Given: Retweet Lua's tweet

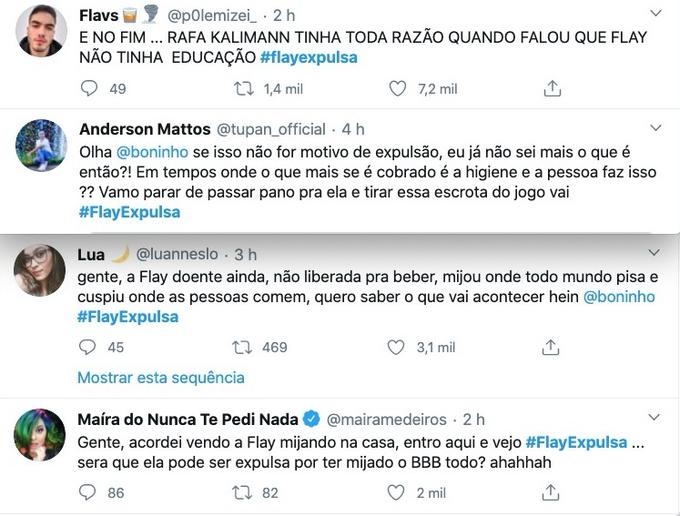Looking at the screenshot, I should [x=243, y=347].
